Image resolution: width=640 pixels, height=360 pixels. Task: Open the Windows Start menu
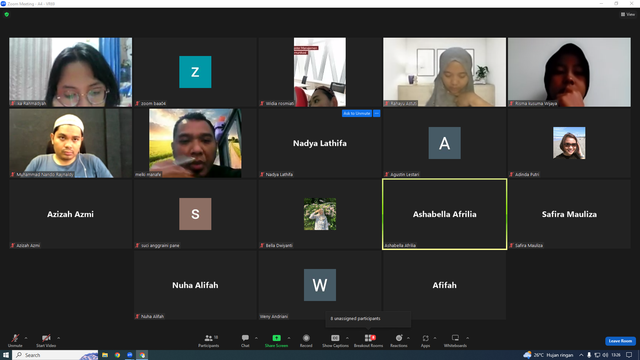click(x=6, y=355)
